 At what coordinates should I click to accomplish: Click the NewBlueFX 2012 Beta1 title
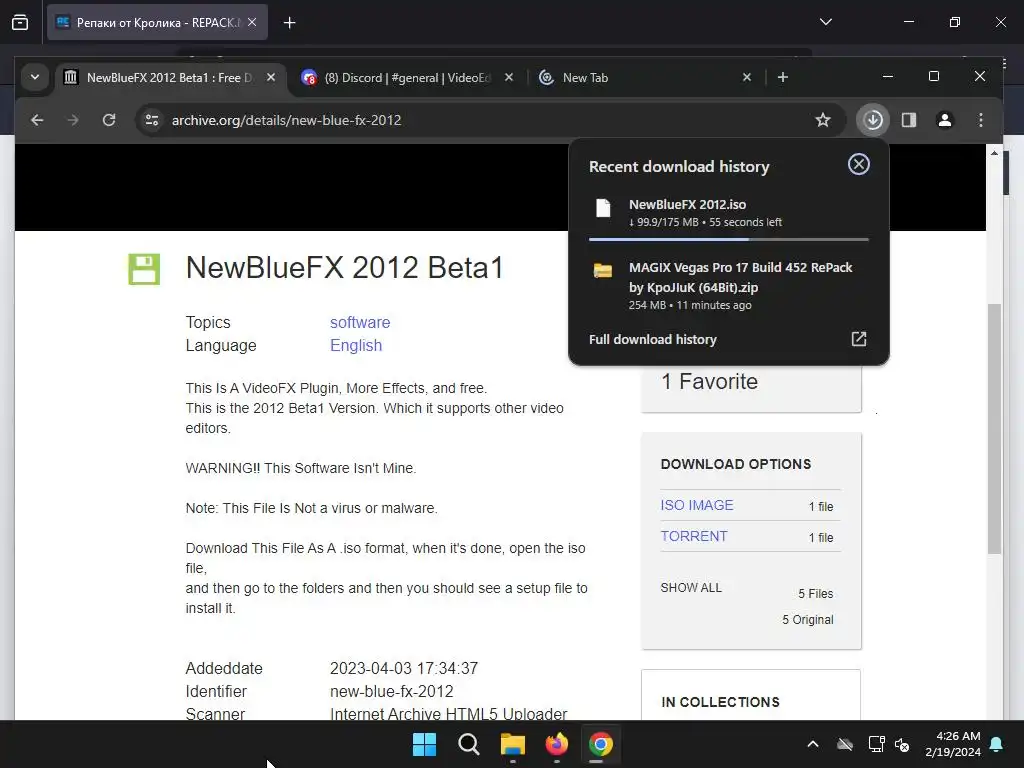coord(344,268)
